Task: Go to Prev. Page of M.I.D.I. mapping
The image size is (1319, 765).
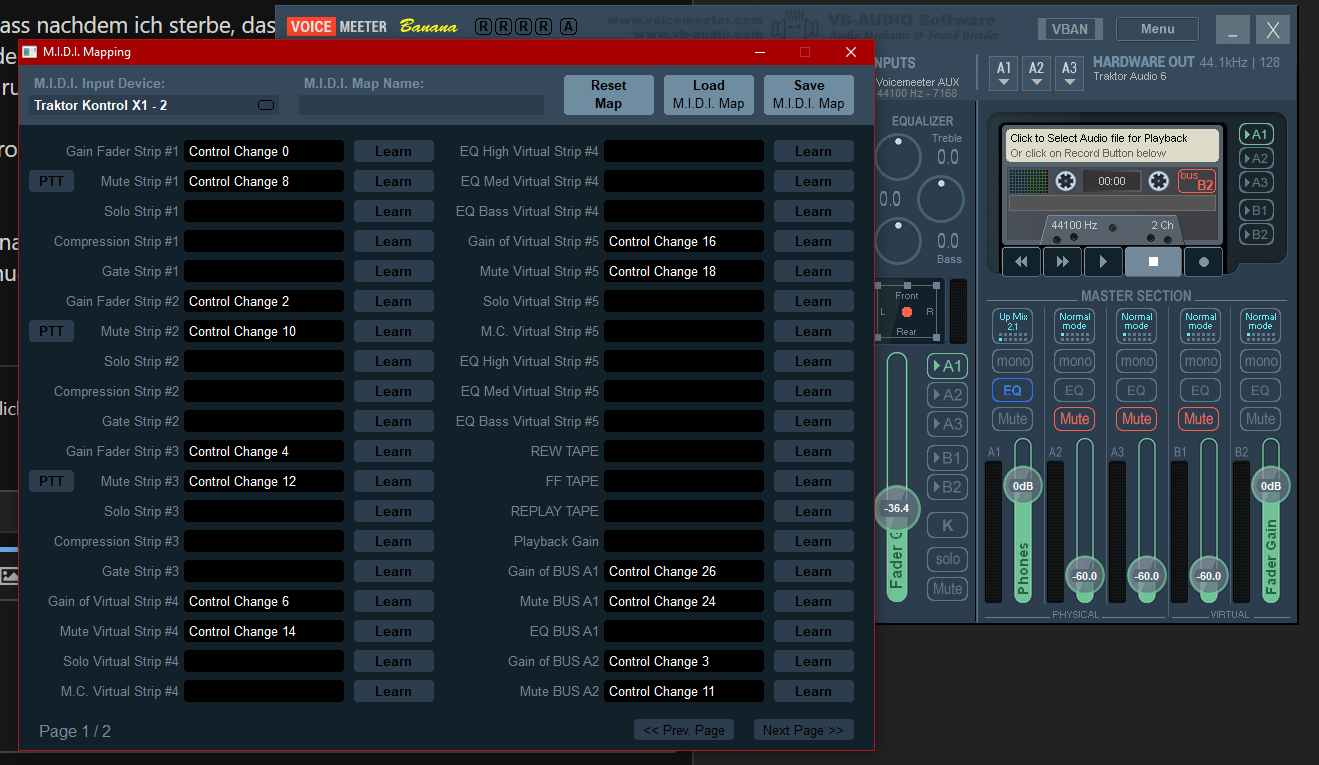Action: coord(684,730)
